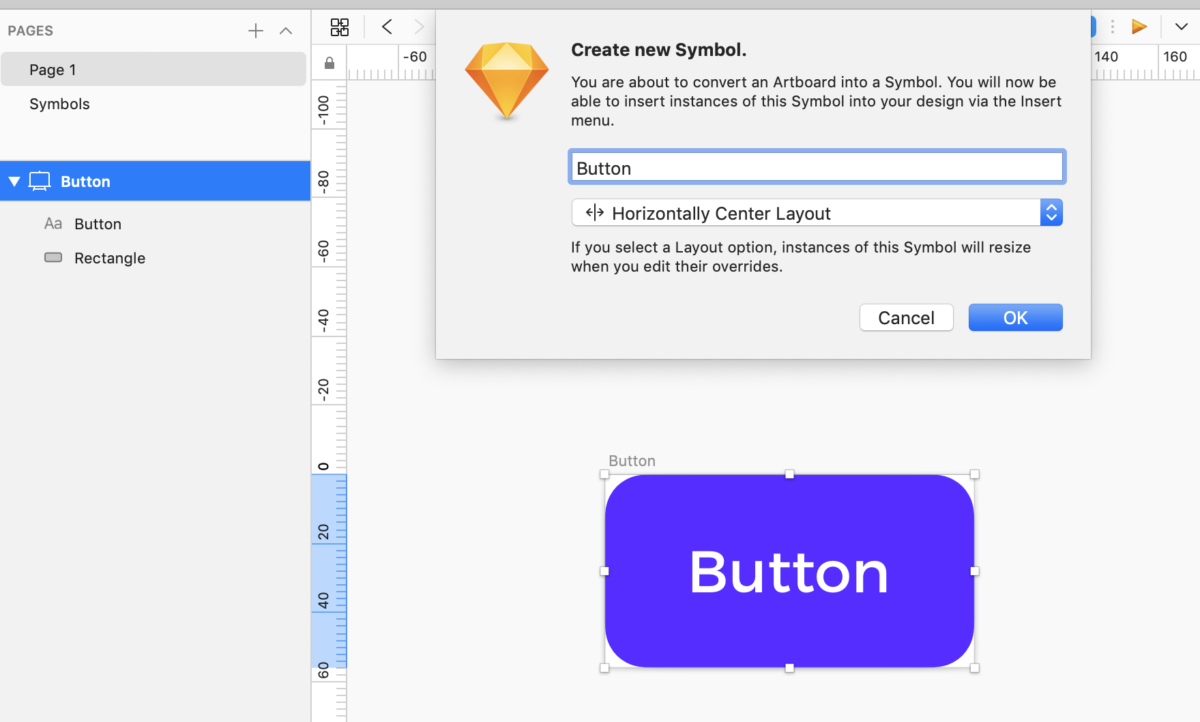Viewport: 1200px width, 722px height.
Task: Click the symbol name input field
Action: tap(816, 166)
